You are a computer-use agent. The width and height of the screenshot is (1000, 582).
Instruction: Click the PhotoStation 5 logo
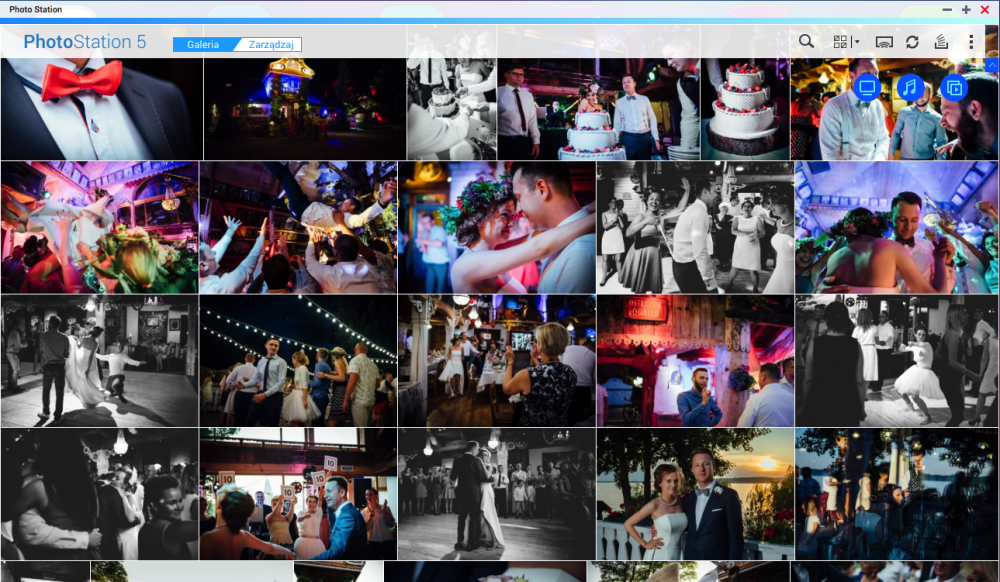point(85,42)
